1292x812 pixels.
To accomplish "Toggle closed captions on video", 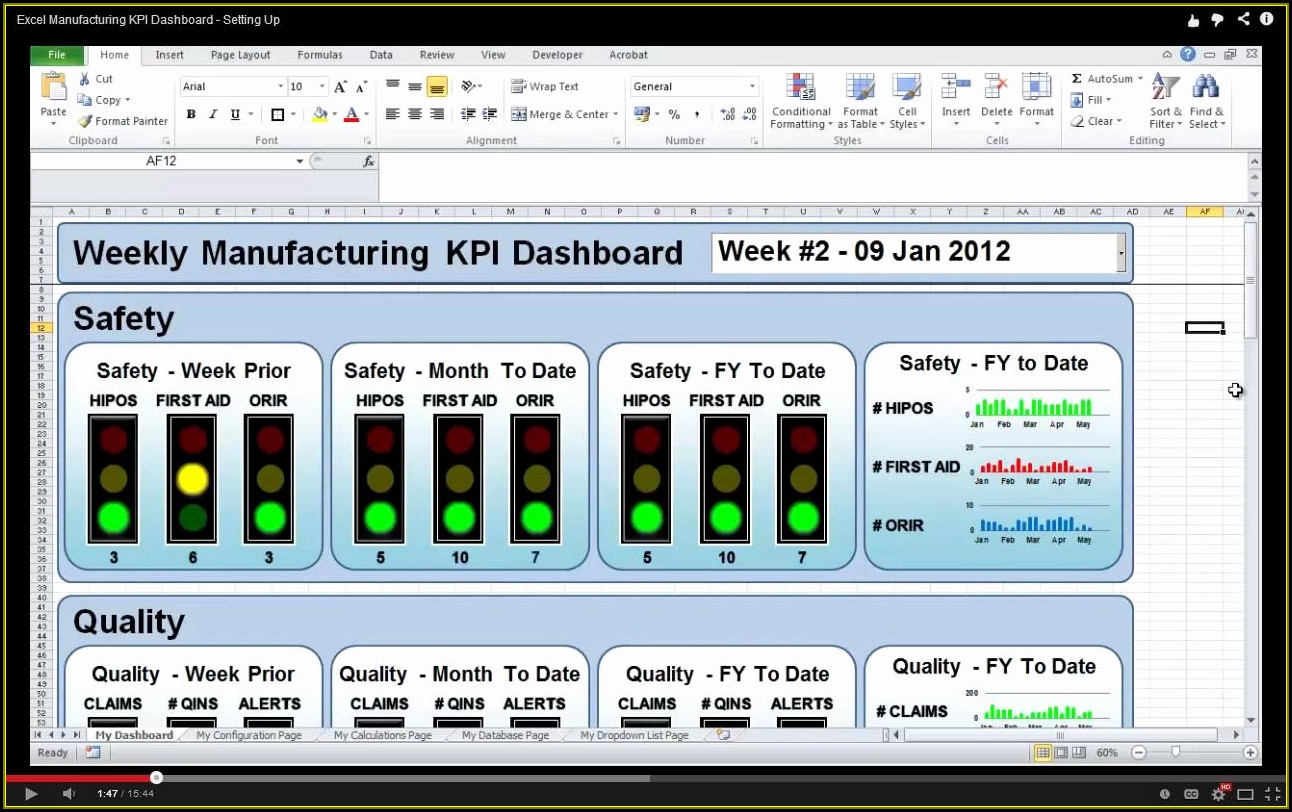I will (x=1191, y=794).
